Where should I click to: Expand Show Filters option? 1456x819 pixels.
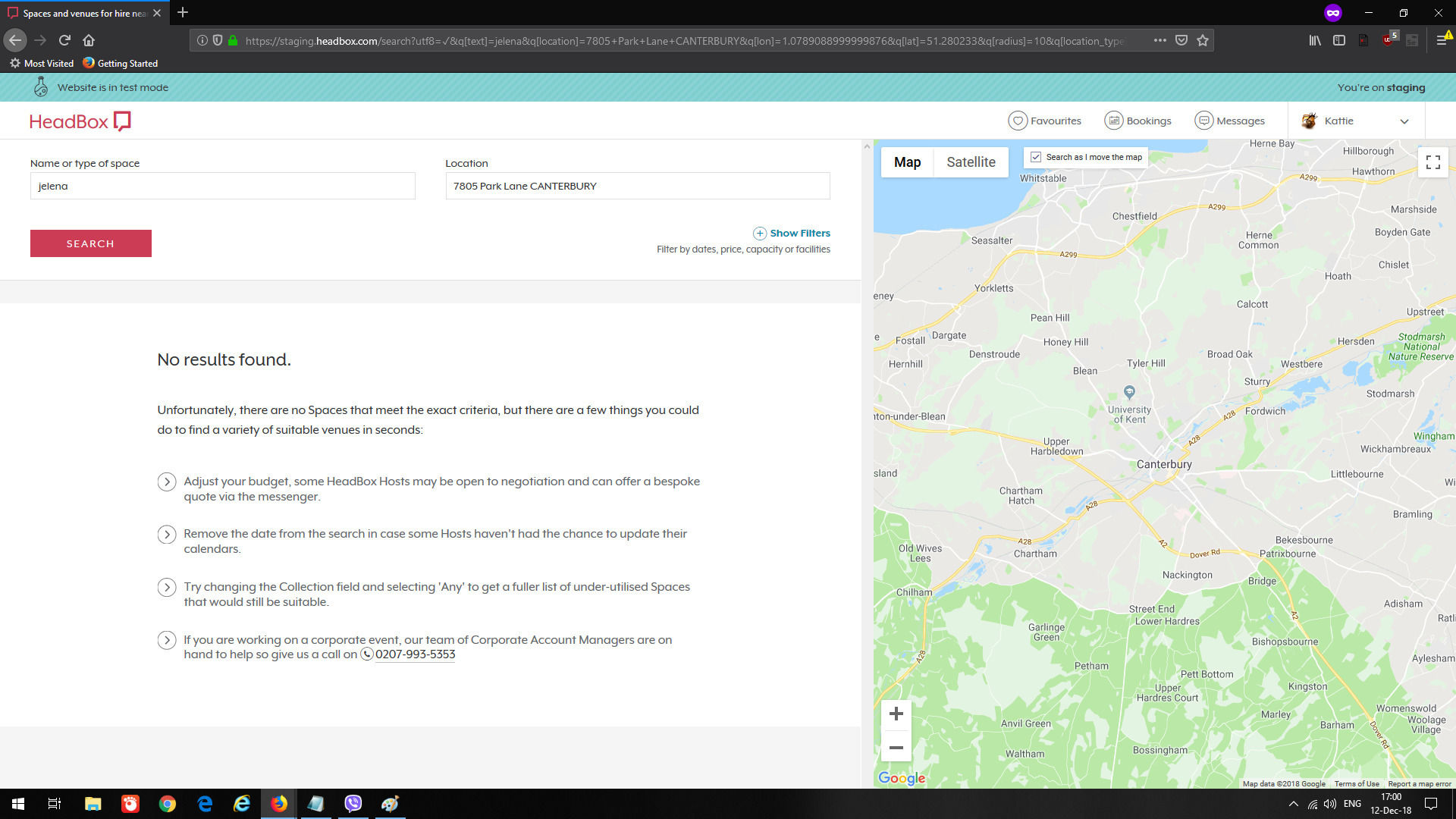(x=792, y=233)
